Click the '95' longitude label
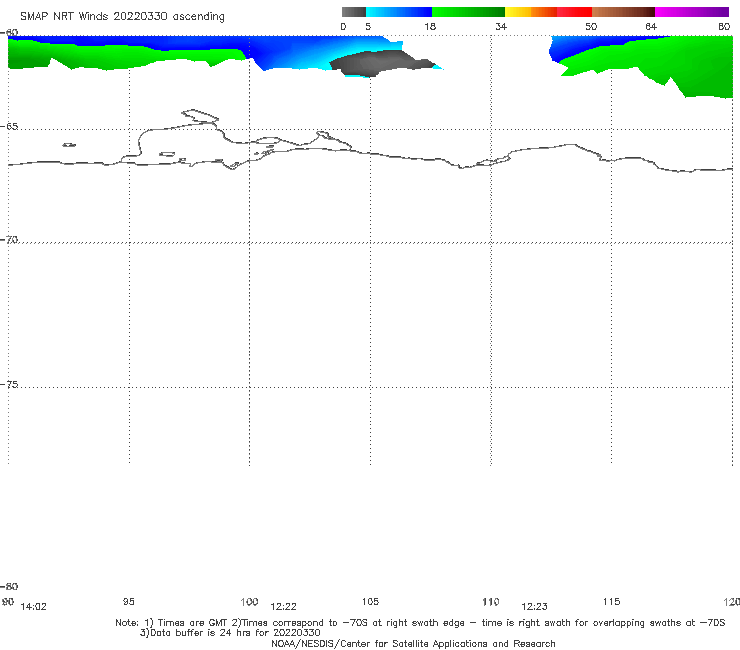This screenshot has width=740, height=650. coord(129,601)
